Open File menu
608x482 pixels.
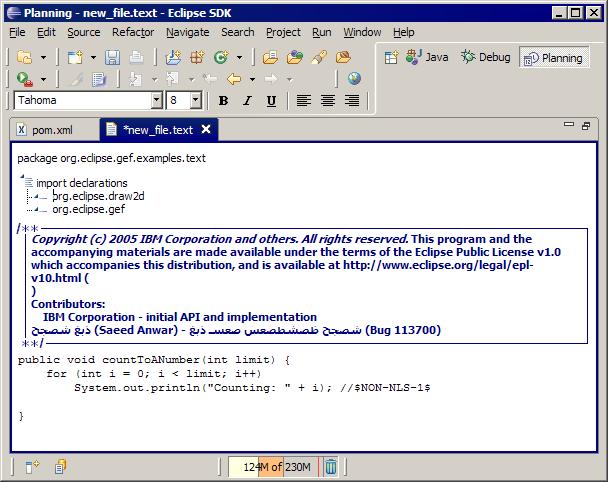[17, 32]
